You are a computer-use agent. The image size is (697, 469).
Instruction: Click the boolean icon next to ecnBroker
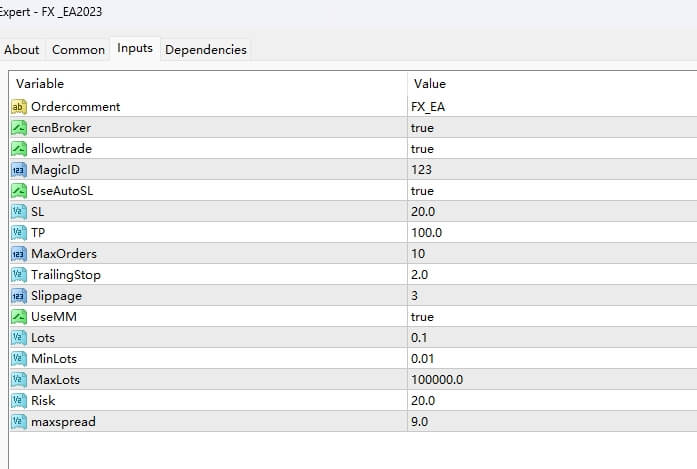point(19,127)
